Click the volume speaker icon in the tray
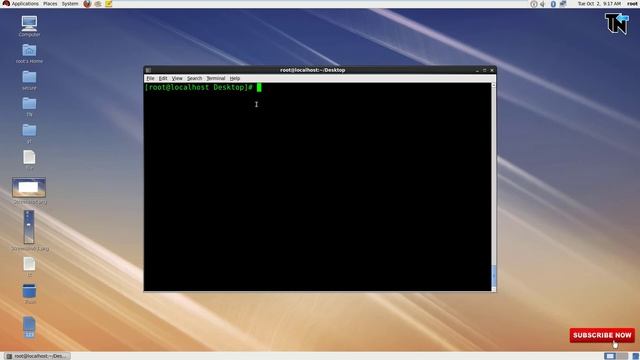 [x=543, y=4]
